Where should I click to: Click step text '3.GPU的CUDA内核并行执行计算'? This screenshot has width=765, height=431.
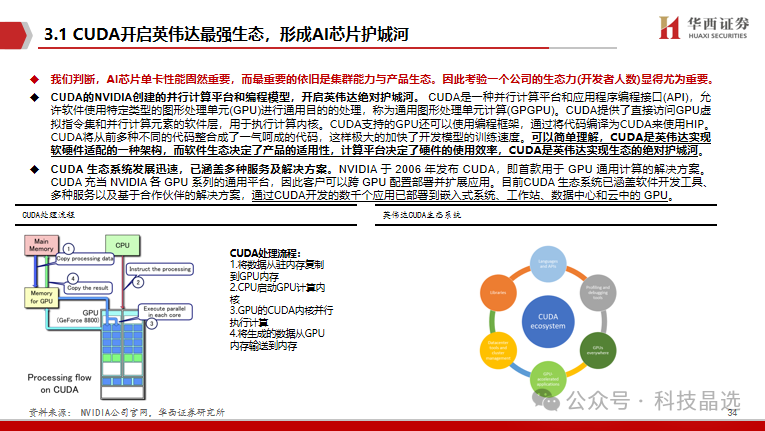point(282,316)
